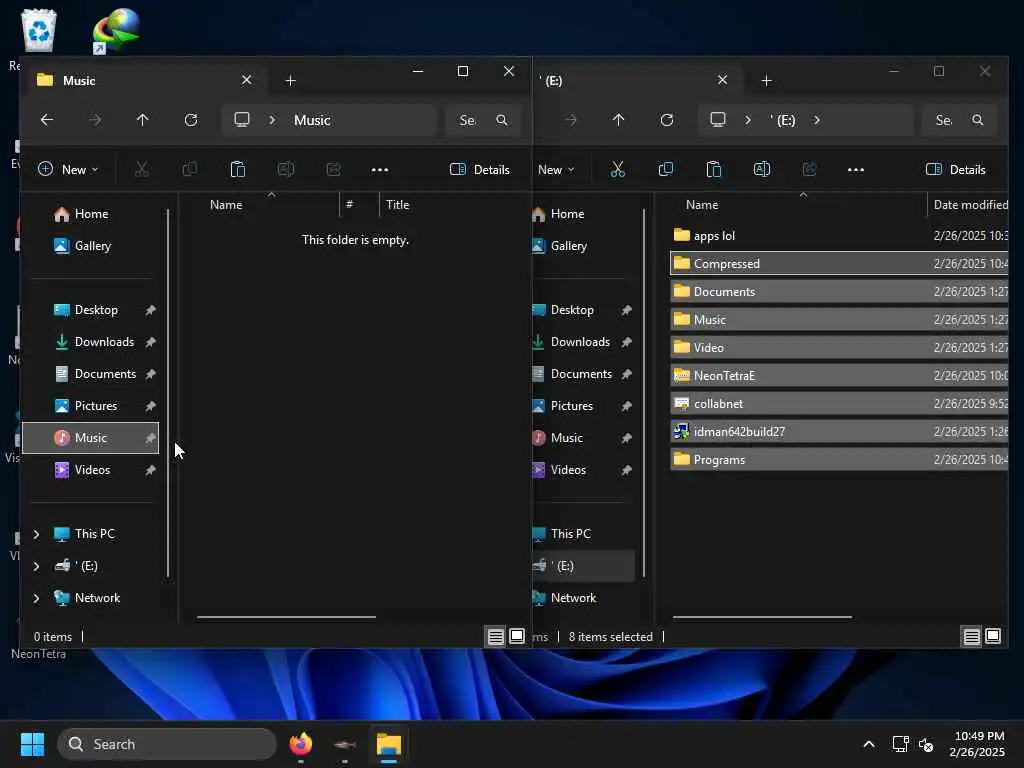The height and width of the screenshot is (768, 1024).
Task: Click network icon in system tray
Action: (901, 744)
